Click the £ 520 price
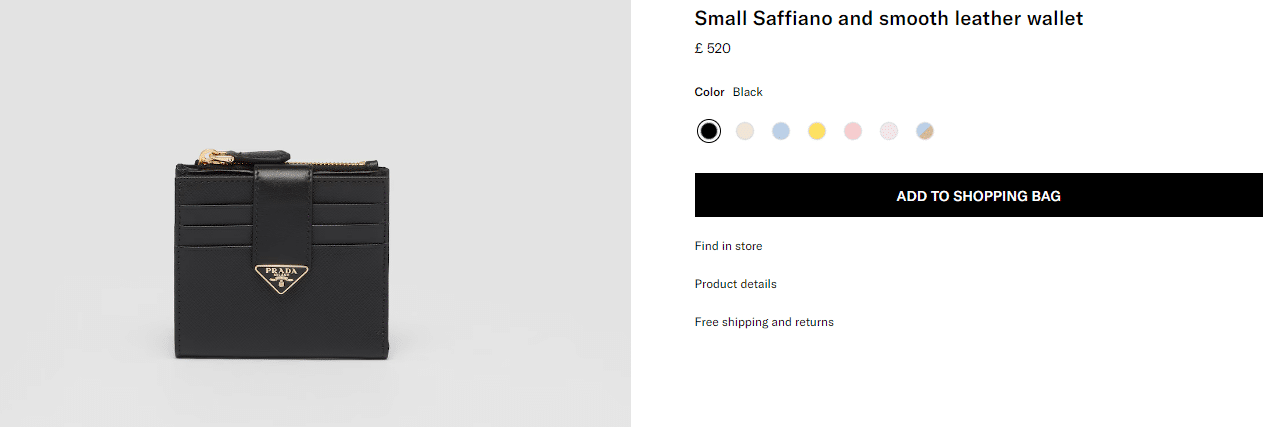This screenshot has width=1269, height=427. point(712,48)
